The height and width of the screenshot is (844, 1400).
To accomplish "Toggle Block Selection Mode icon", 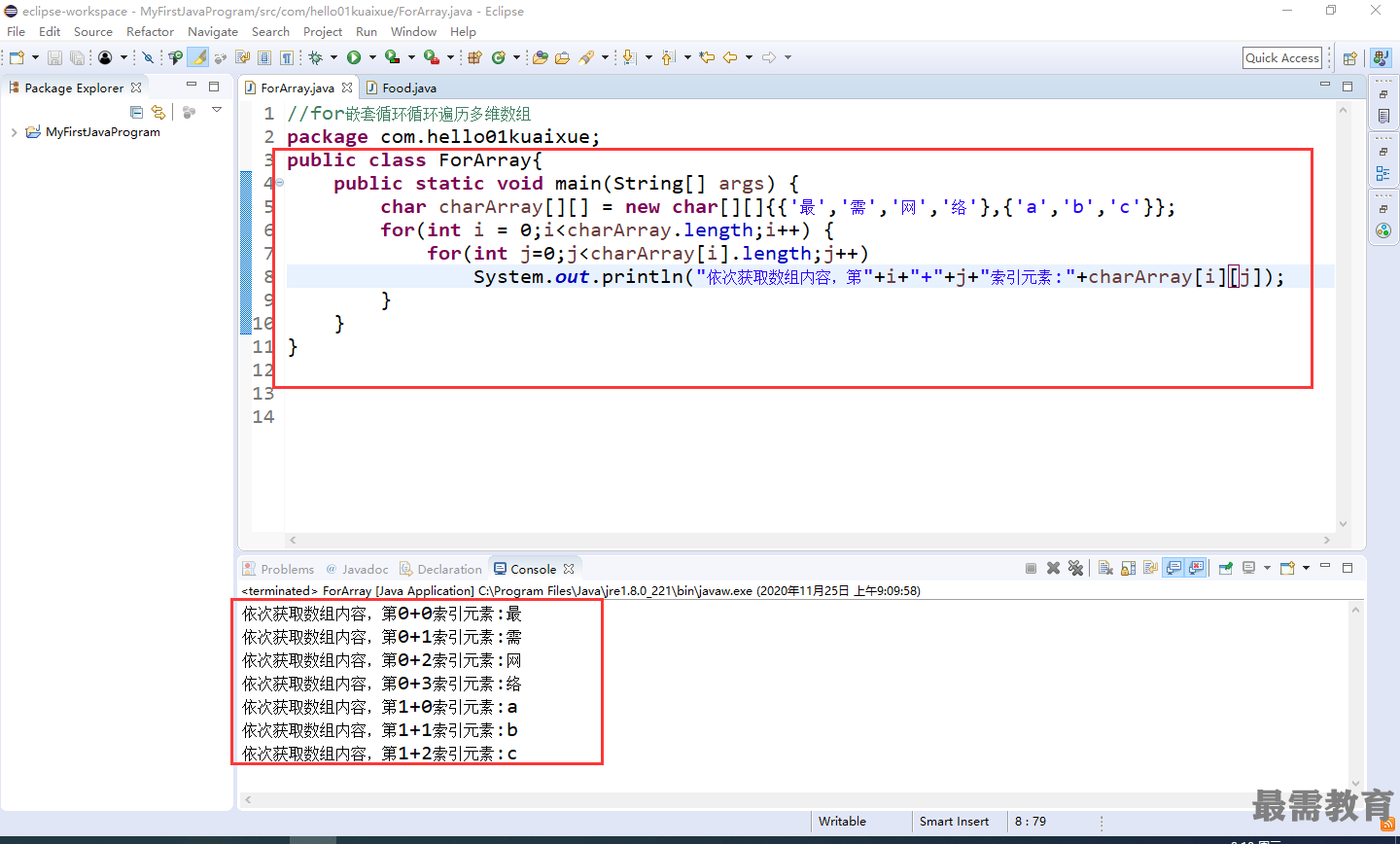I will 264,57.
